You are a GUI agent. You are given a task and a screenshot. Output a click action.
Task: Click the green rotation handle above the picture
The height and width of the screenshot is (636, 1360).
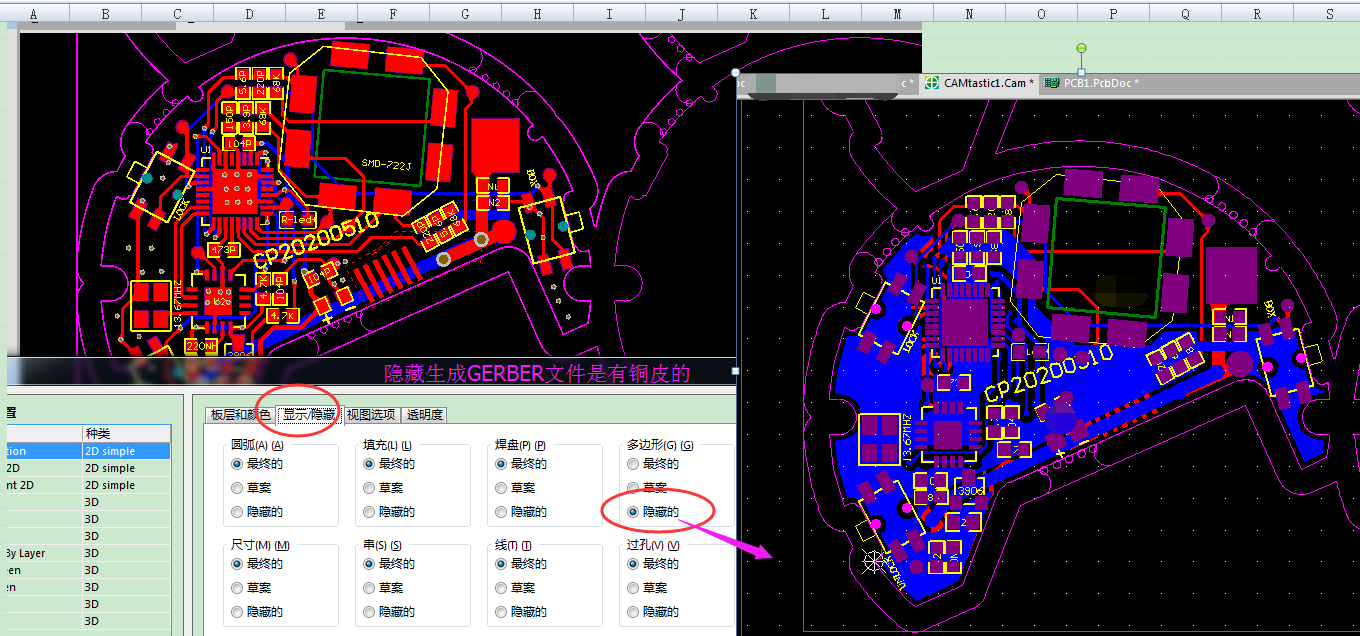(1081, 48)
